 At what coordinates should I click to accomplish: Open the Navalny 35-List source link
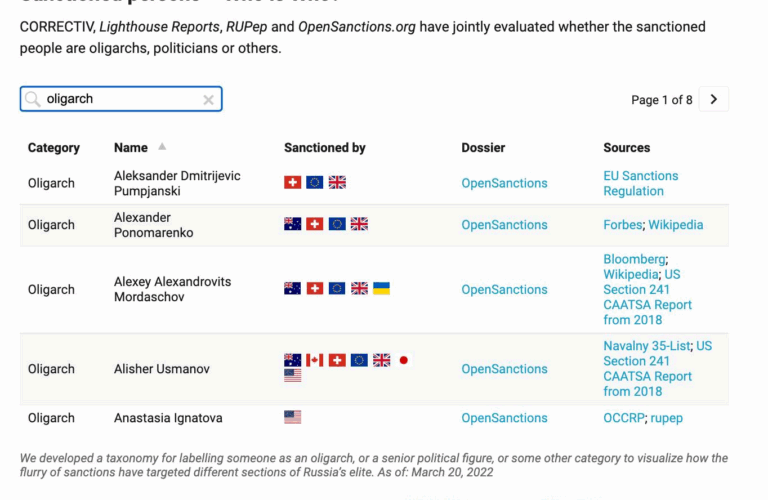pos(646,346)
